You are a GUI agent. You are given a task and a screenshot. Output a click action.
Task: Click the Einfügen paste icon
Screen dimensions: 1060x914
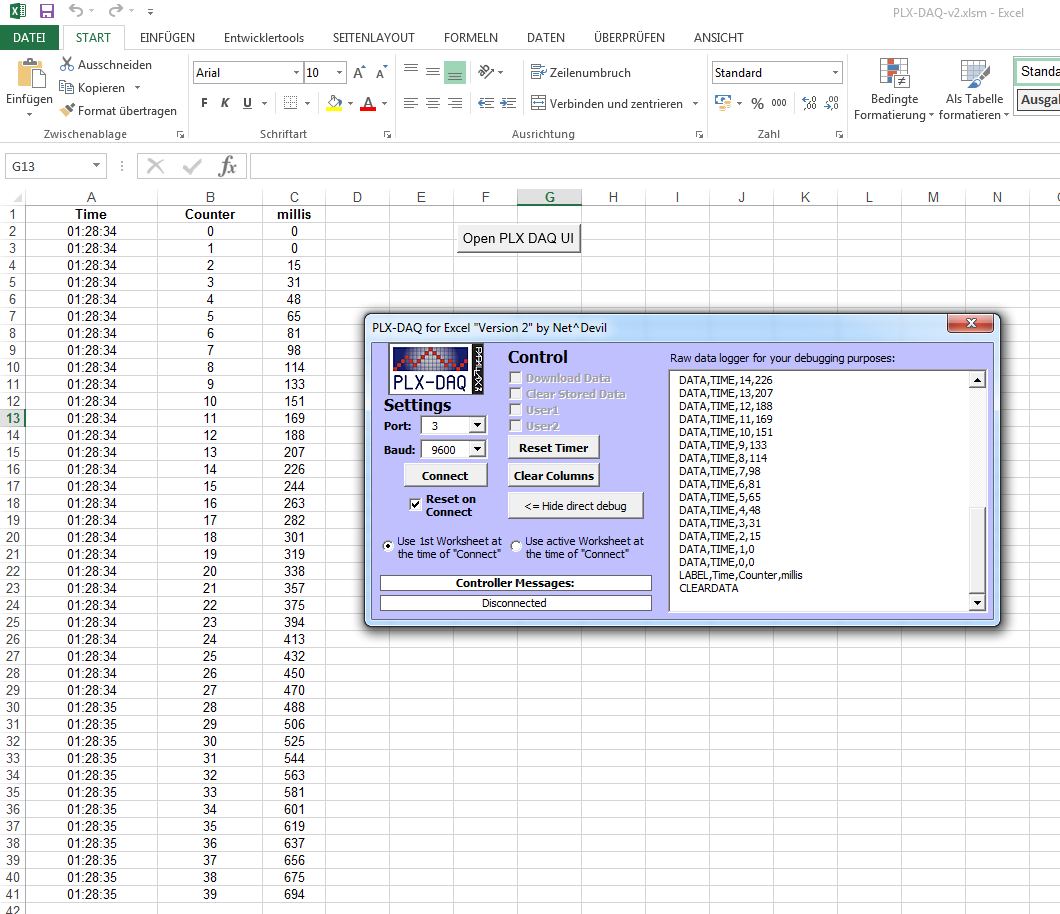[29, 73]
